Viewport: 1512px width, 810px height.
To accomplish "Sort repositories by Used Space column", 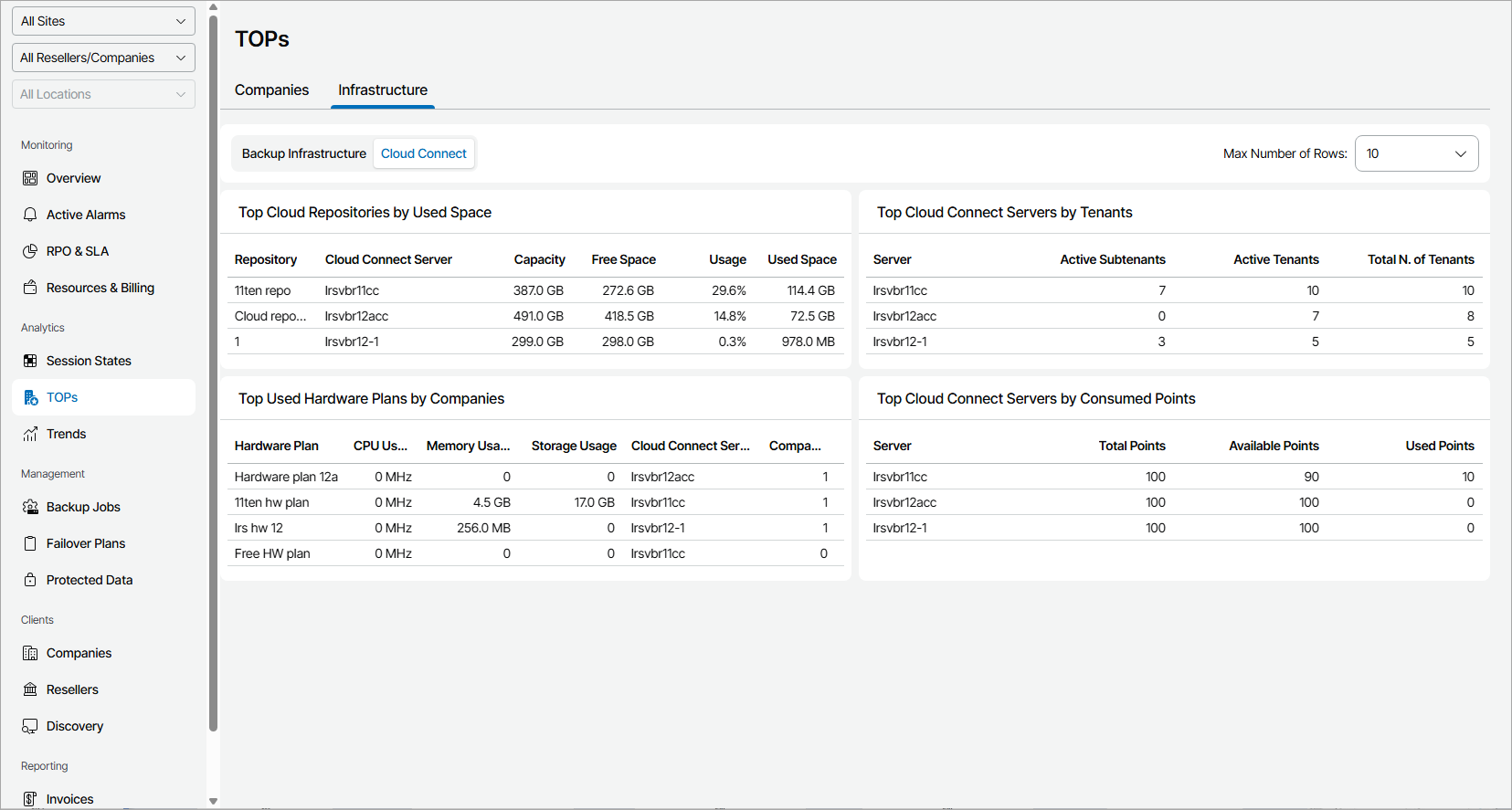I will click(801, 259).
